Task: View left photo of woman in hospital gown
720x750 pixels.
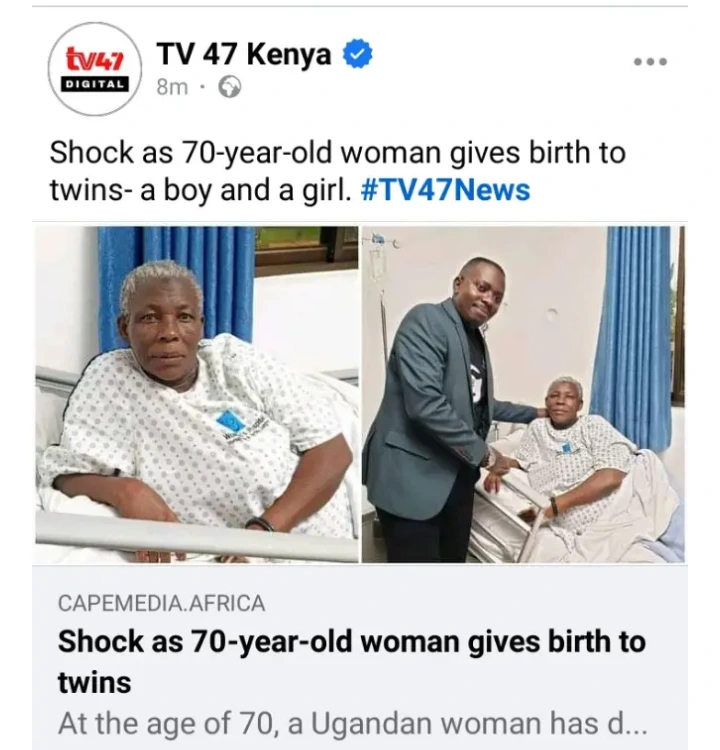Action: point(197,394)
